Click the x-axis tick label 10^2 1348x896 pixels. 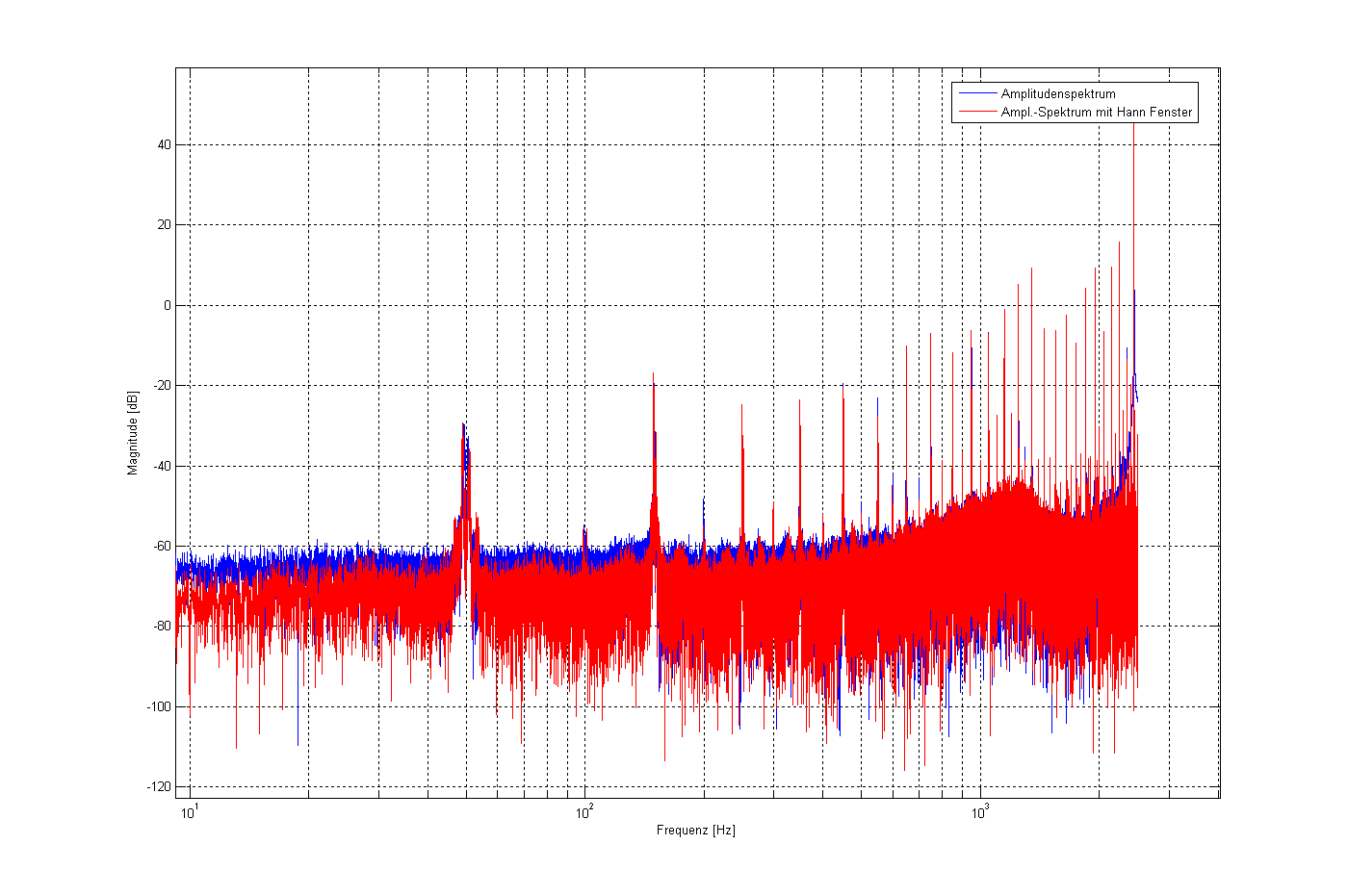(x=584, y=811)
